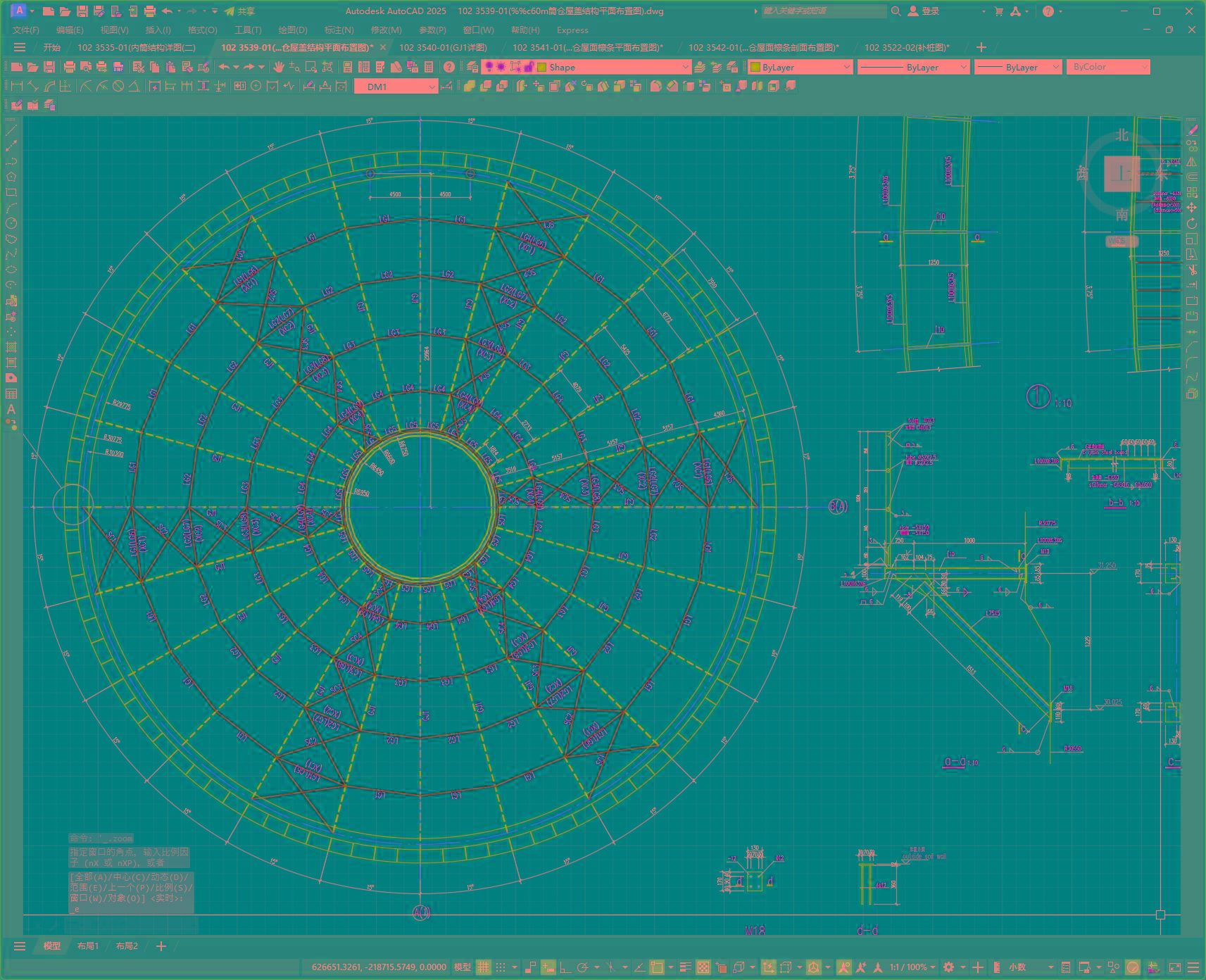Image resolution: width=1206 pixels, height=980 pixels.
Task: Toggle Ortho mode in status bar
Action: [565, 967]
